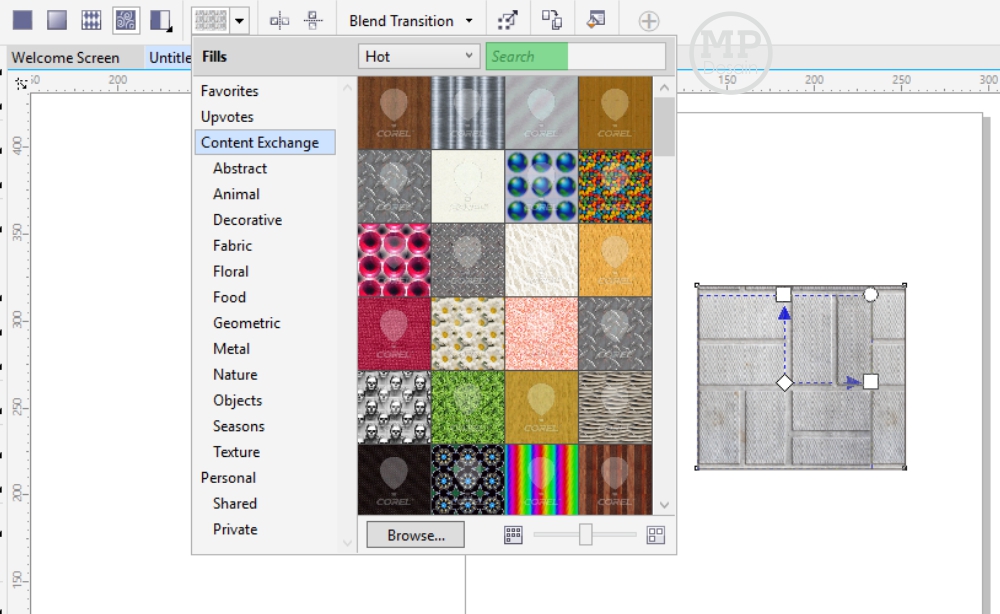Click the Edit fill icon
The height and width of the screenshot is (614, 1000).
[597, 18]
